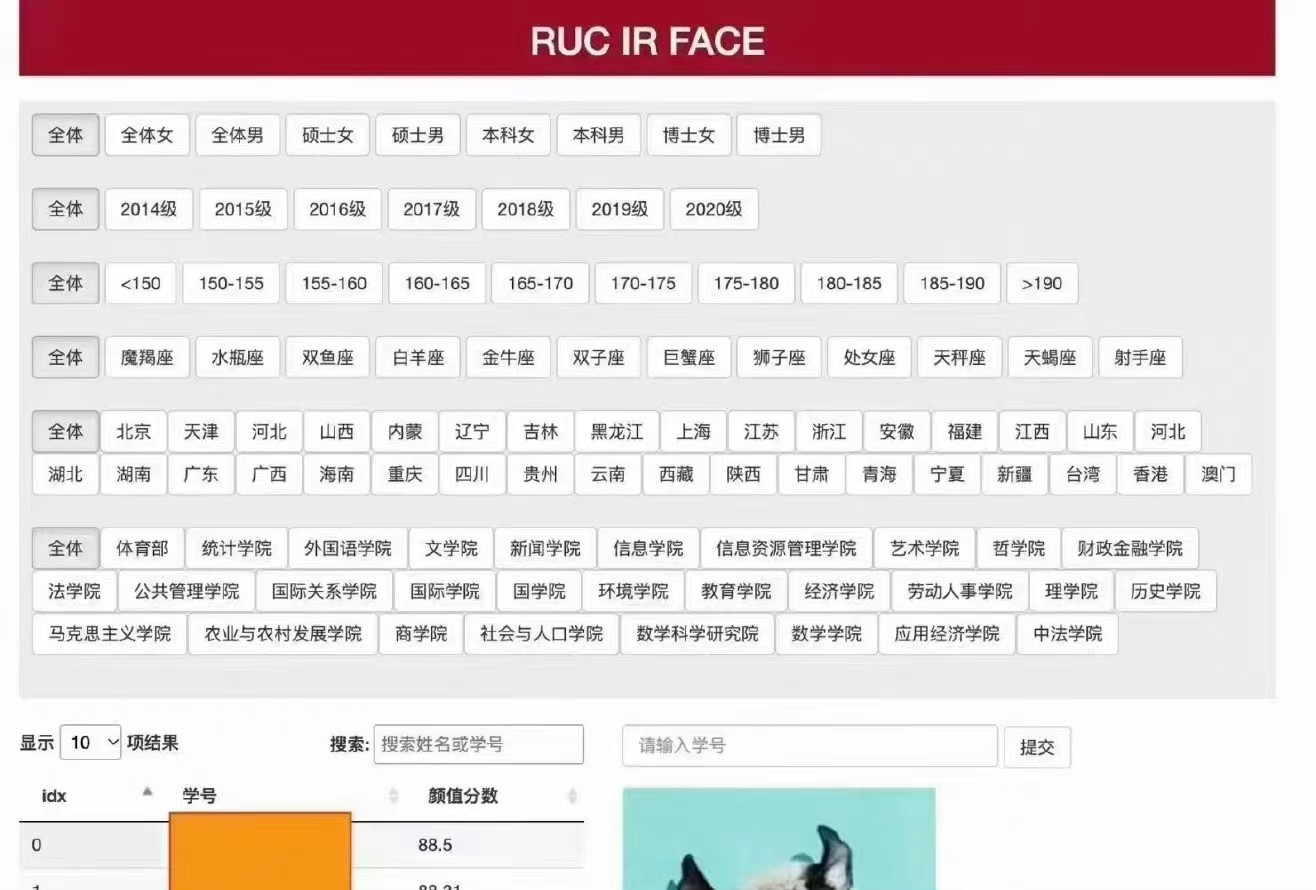The image size is (1316, 890).
Task: Choose the 艺术学院 department
Action: click(924, 548)
